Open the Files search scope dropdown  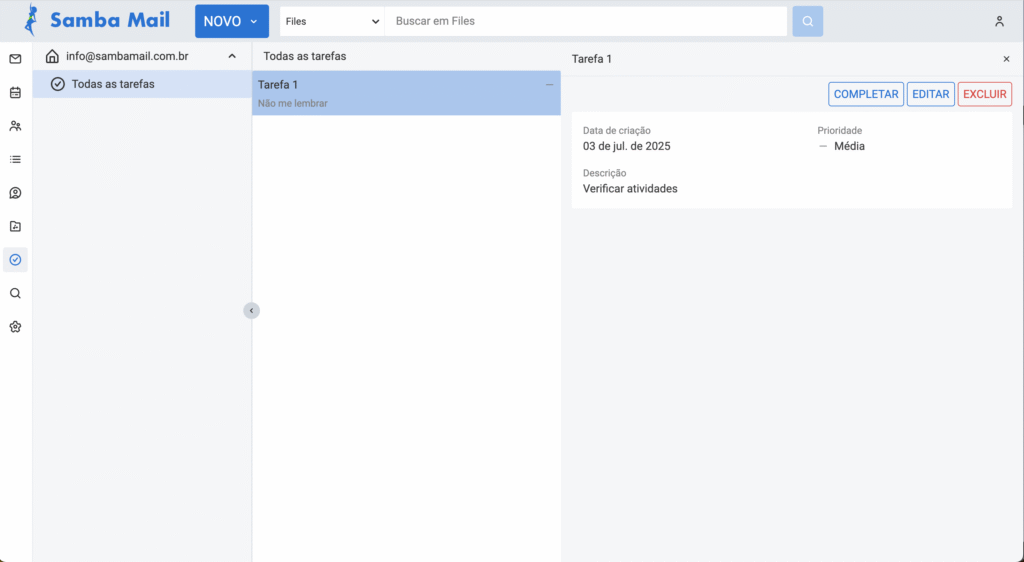click(332, 21)
